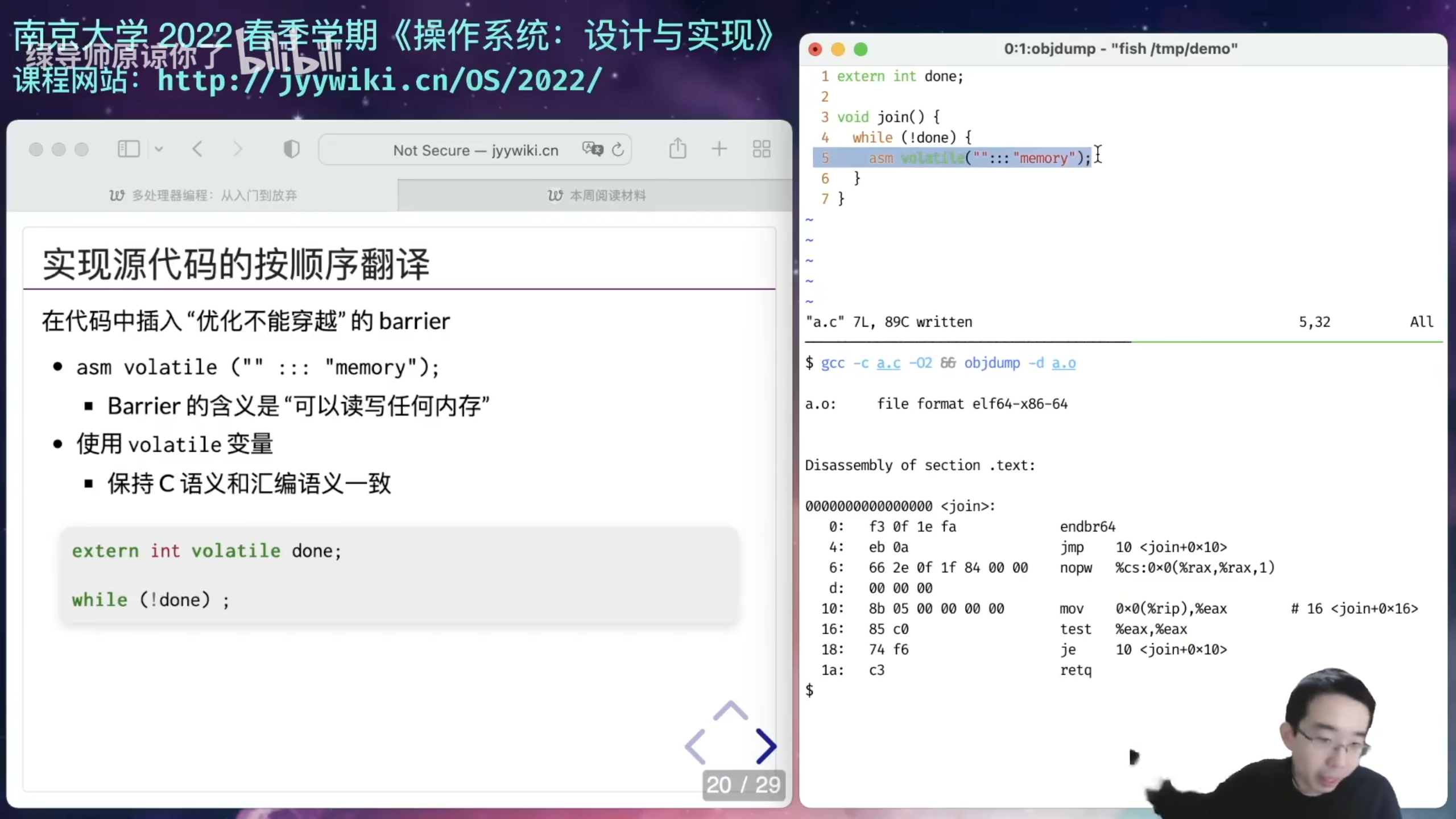This screenshot has width=1456, height=819.
Task: Click the Safari forward navigation arrow
Action: (x=238, y=149)
